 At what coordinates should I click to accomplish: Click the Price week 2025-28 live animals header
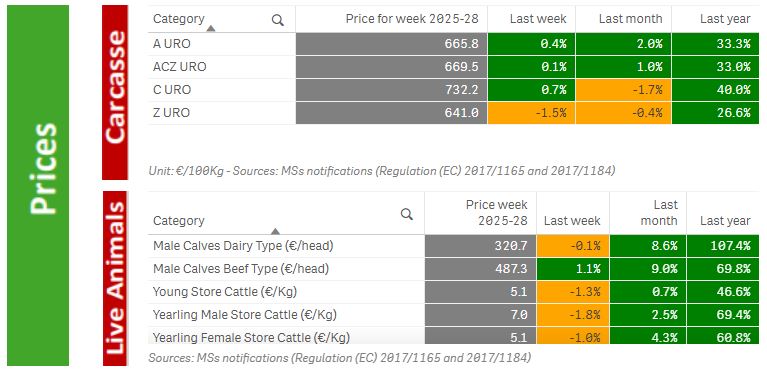(x=496, y=212)
